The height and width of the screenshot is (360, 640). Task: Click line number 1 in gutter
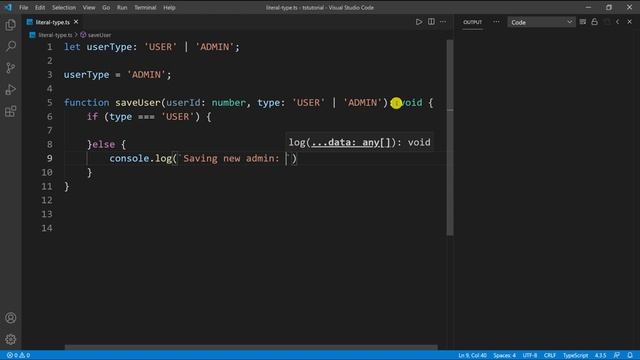click(x=49, y=47)
